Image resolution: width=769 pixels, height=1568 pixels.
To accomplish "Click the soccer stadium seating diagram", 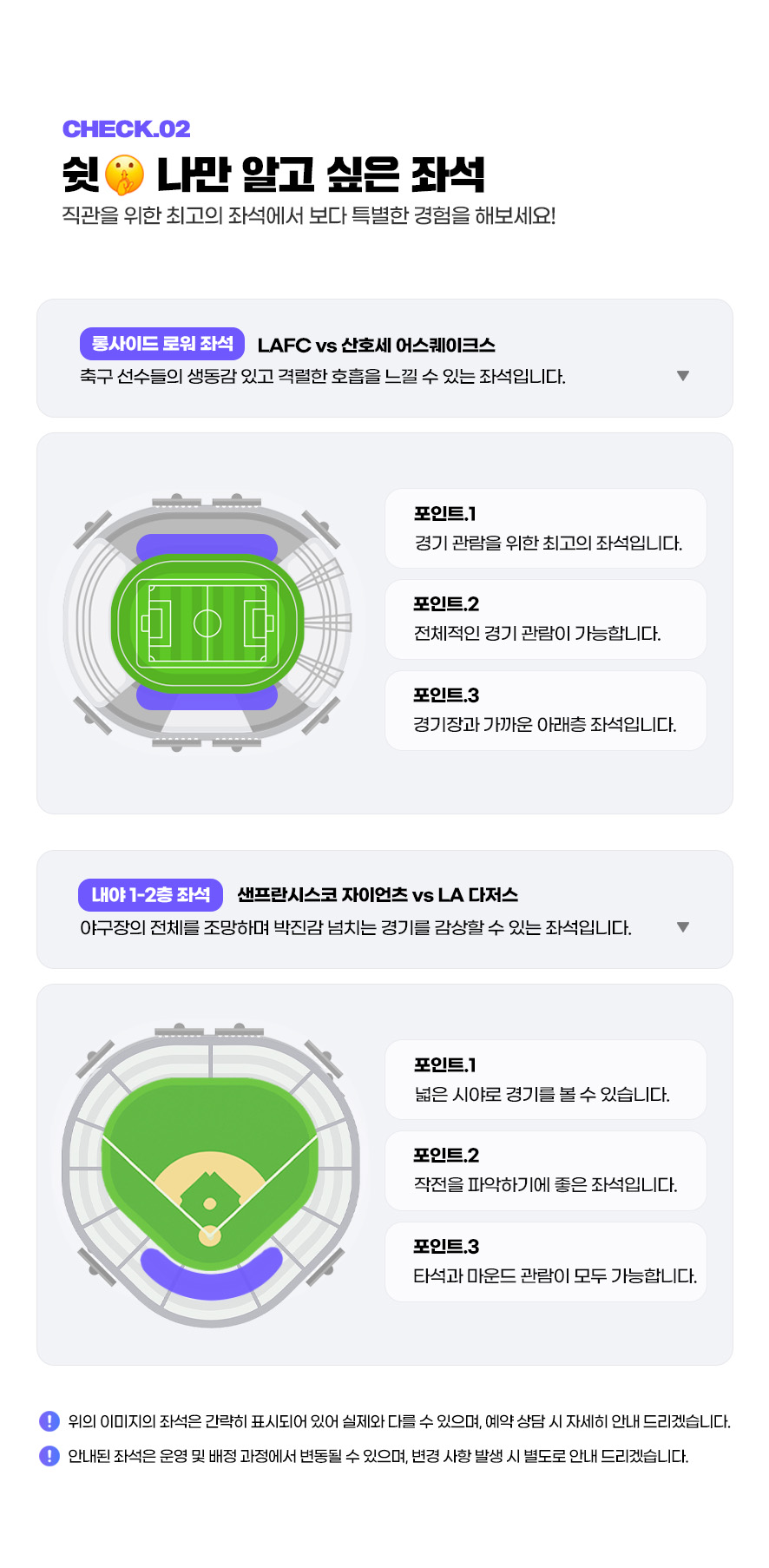I will (208, 623).
